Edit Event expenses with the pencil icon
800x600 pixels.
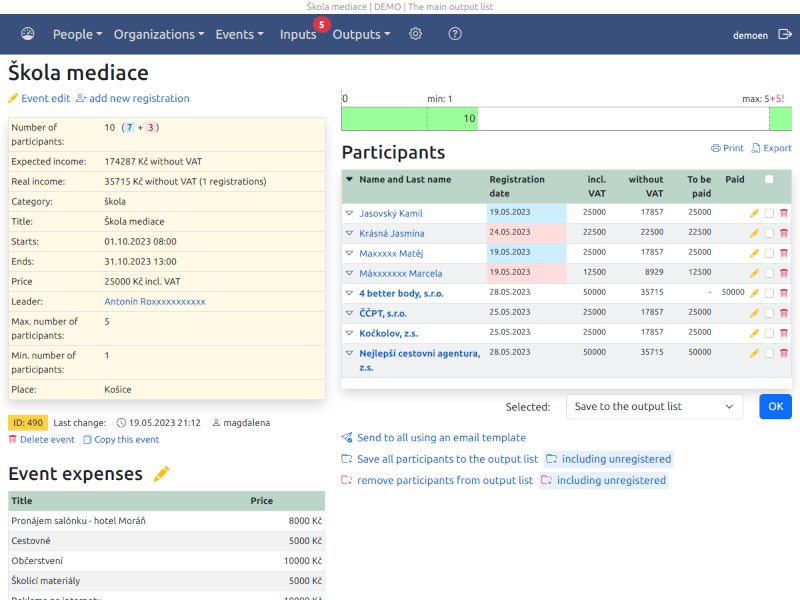tap(161, 474)
